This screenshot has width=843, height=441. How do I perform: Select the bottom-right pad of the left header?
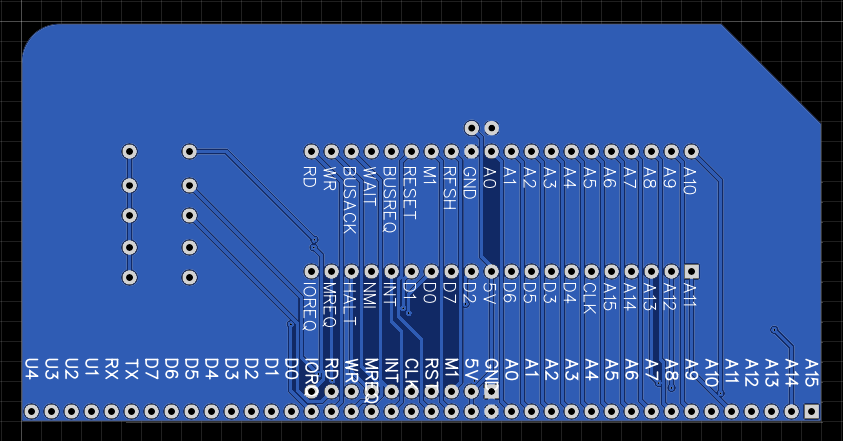[x=189, y=277]
